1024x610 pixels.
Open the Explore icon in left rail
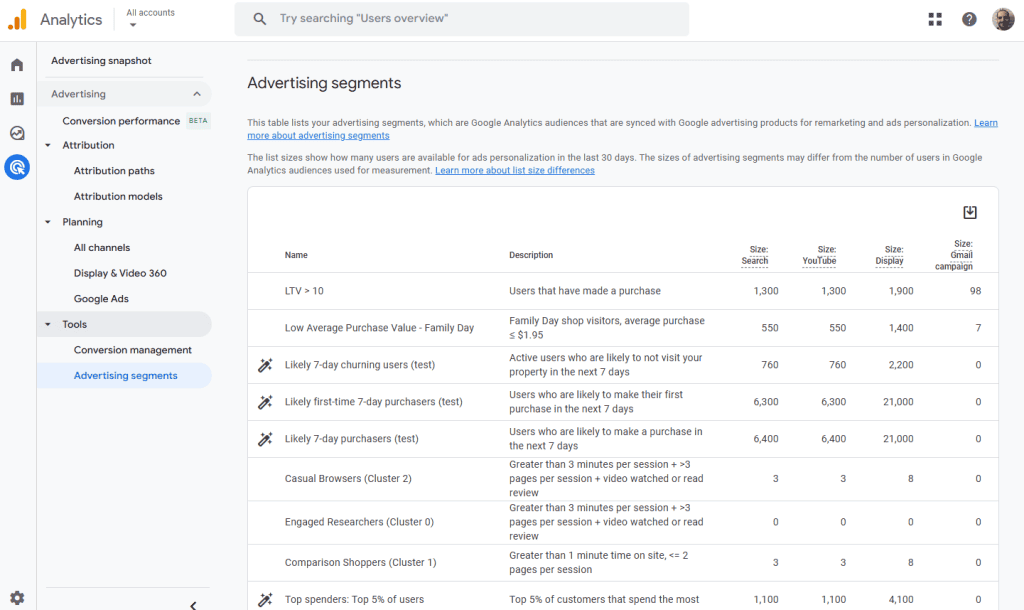pyautogui.click(x=17, y=133)
